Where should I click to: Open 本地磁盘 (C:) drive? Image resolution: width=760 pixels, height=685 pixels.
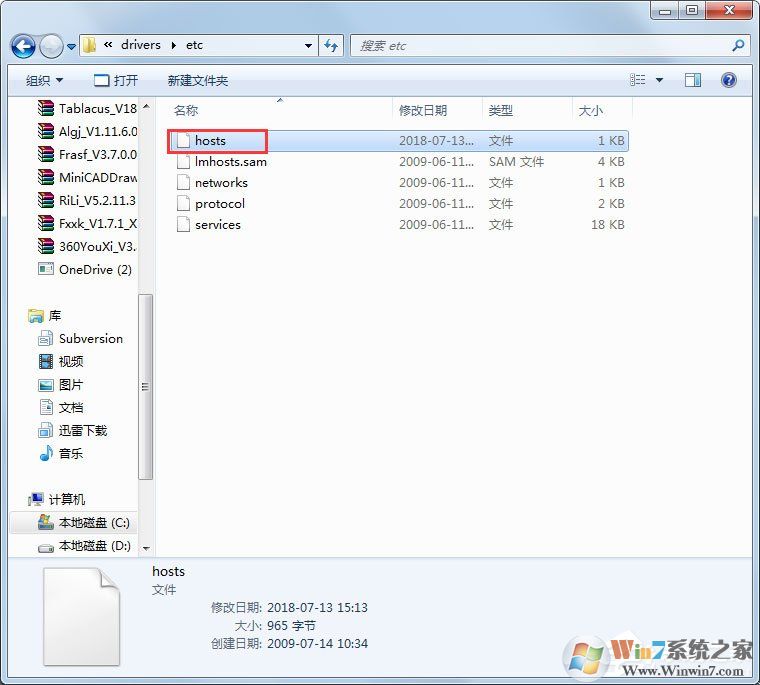pos(84,523)
